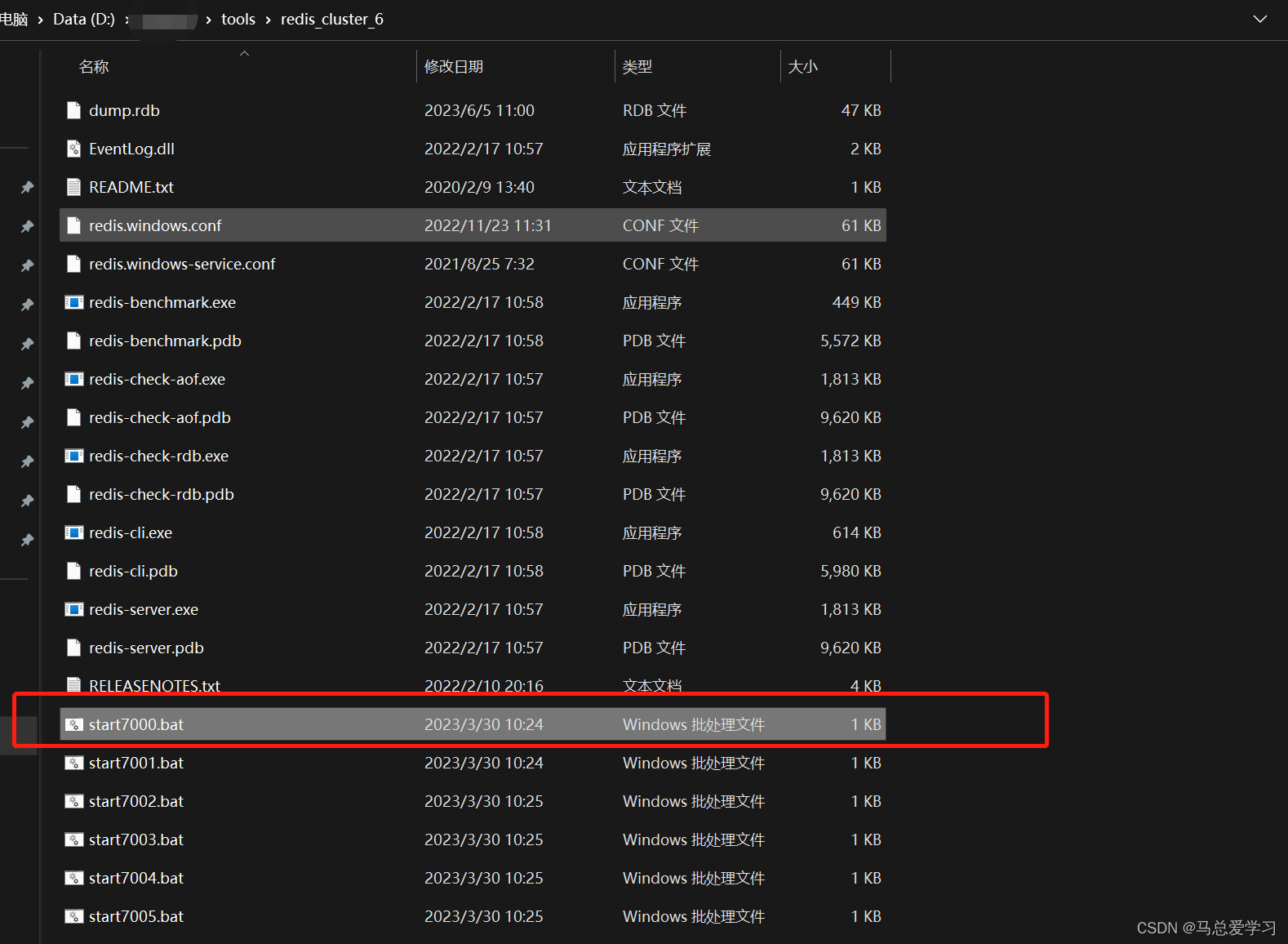The image size is (1288, 944).
Task: Go to Data (D:) in breadcrumb
Action: 84,19
